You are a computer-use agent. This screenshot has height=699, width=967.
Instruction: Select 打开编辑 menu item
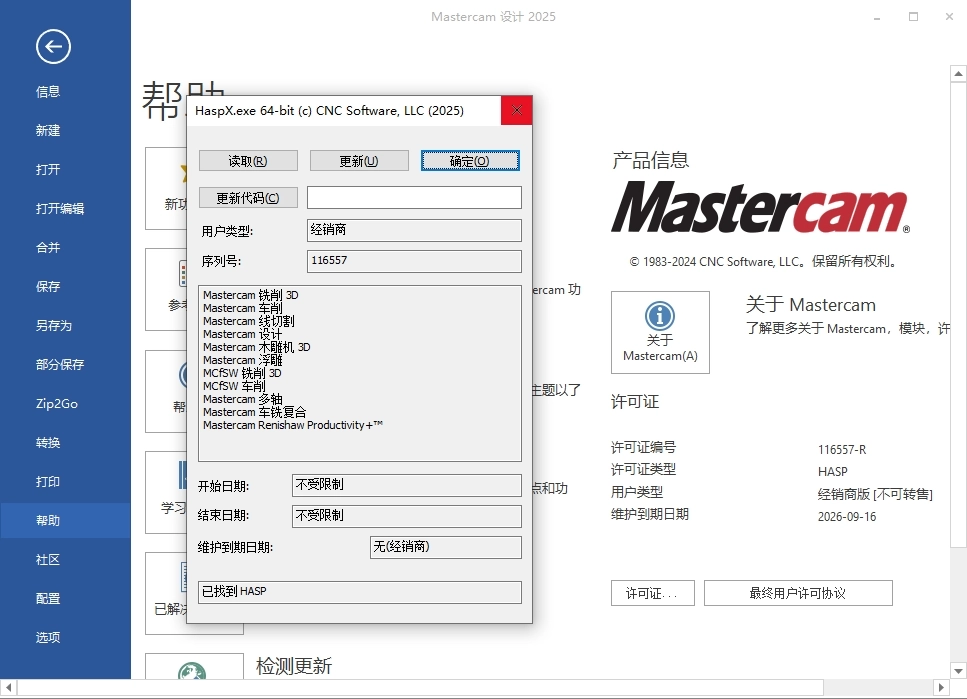tap(60, 209)
